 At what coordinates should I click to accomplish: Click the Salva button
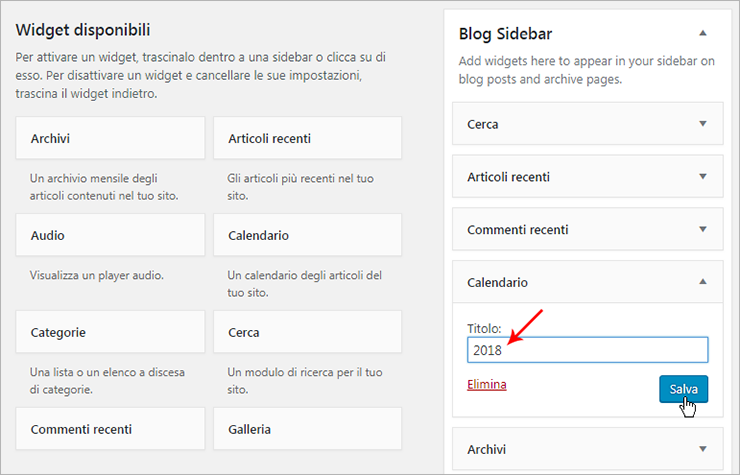pyautogui.click(x=683, y=389)
